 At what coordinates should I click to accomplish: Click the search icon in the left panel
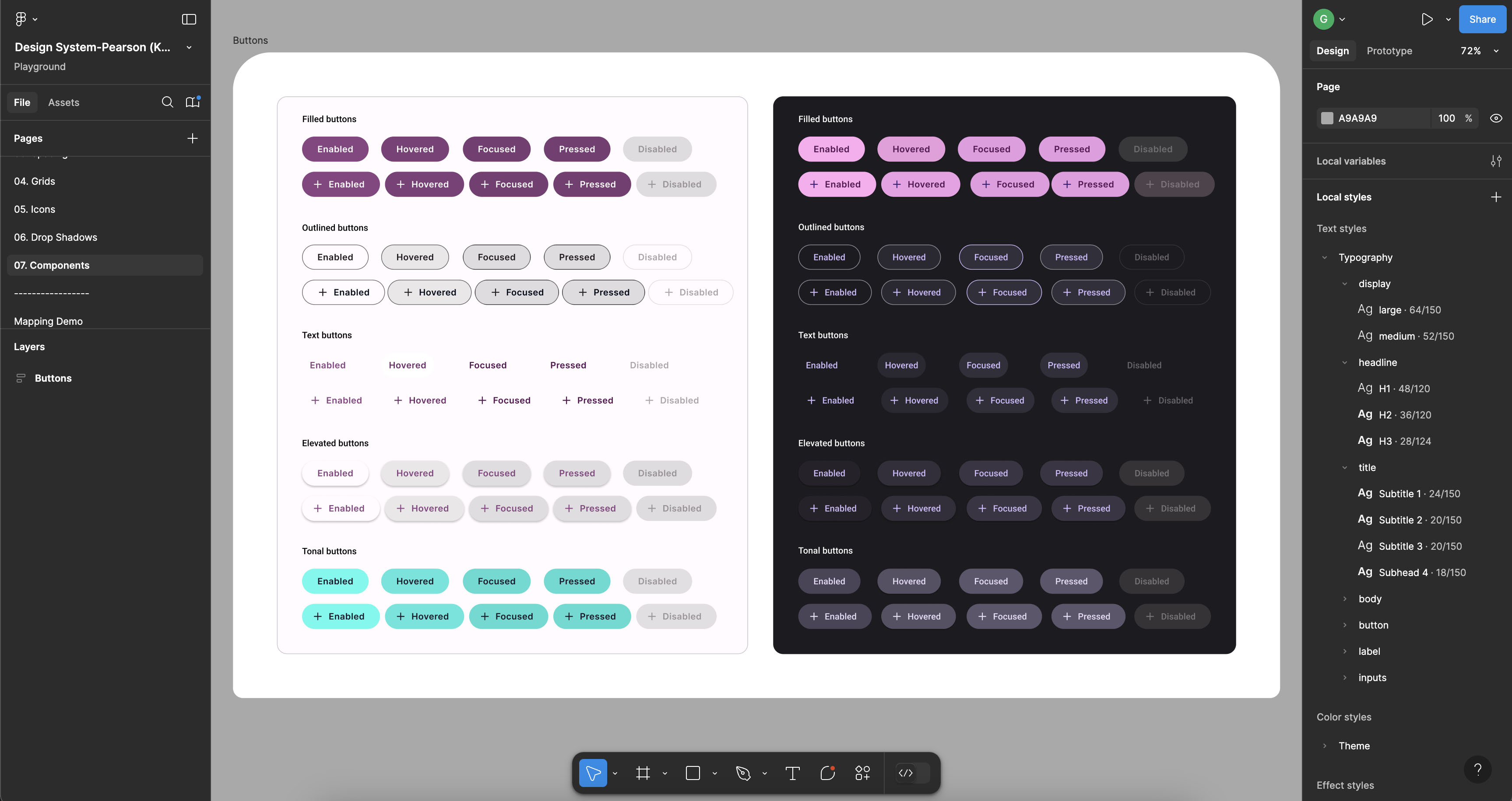coord(167,102)
